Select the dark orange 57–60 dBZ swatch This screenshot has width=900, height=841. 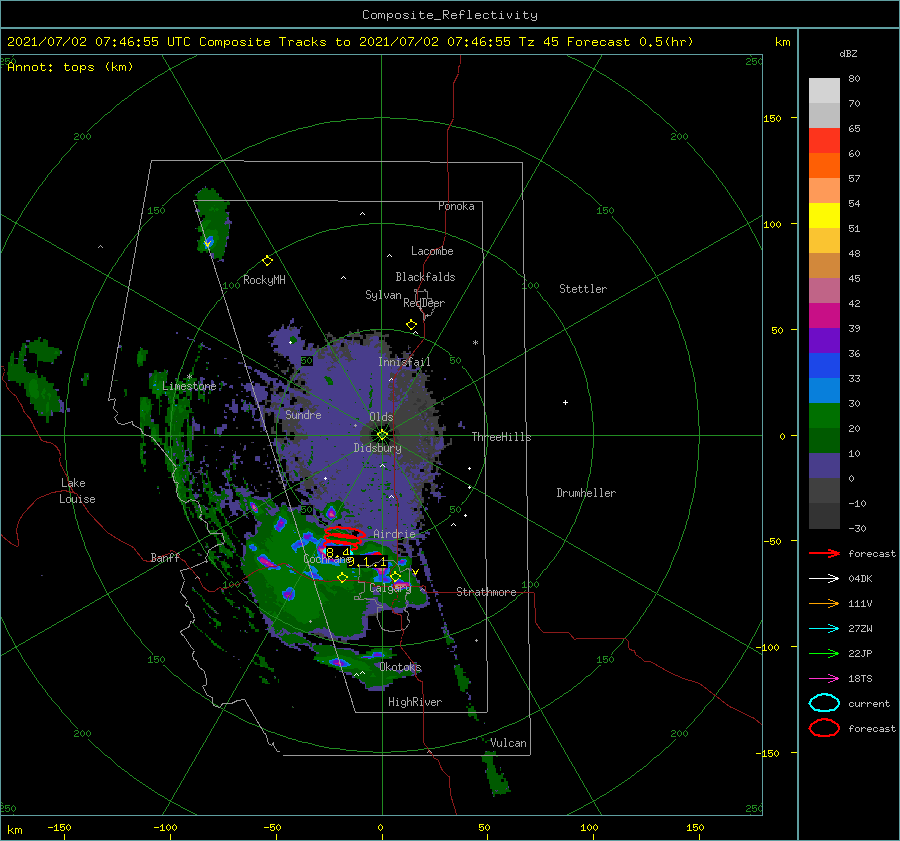[x=824, y=166]
